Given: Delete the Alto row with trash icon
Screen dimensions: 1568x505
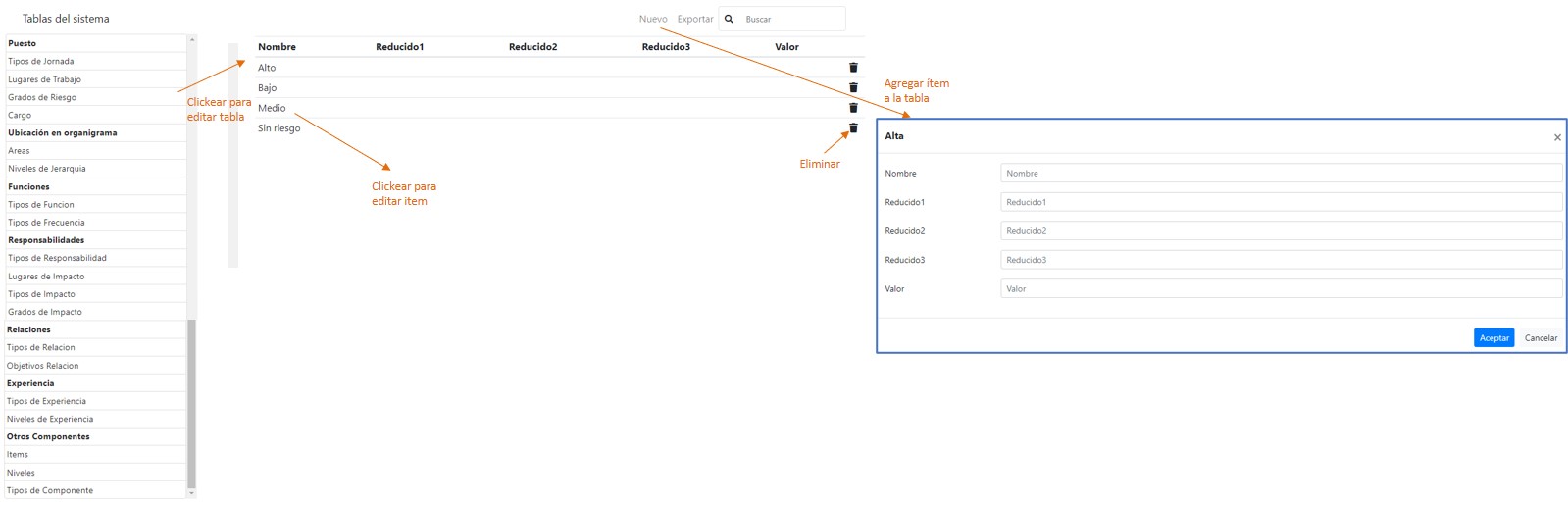Looking at the screenshot, I should 853,68.
